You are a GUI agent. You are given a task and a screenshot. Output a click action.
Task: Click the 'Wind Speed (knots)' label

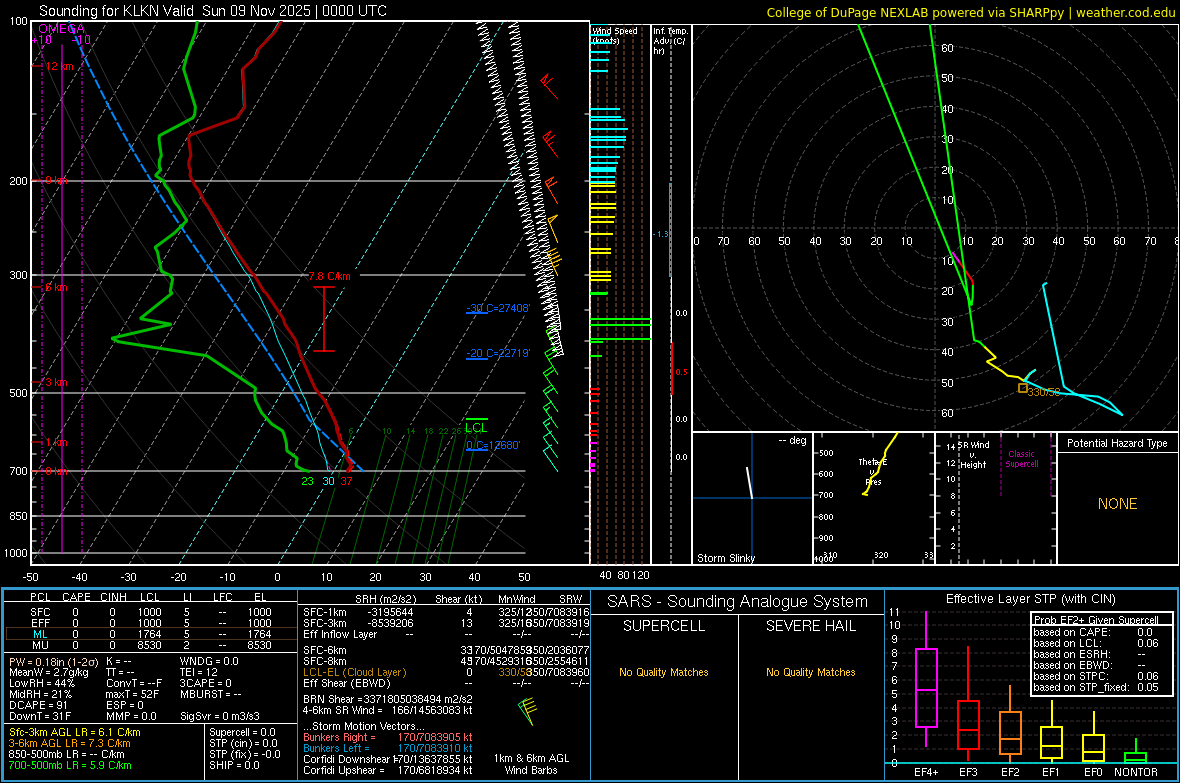coord(614,35)
